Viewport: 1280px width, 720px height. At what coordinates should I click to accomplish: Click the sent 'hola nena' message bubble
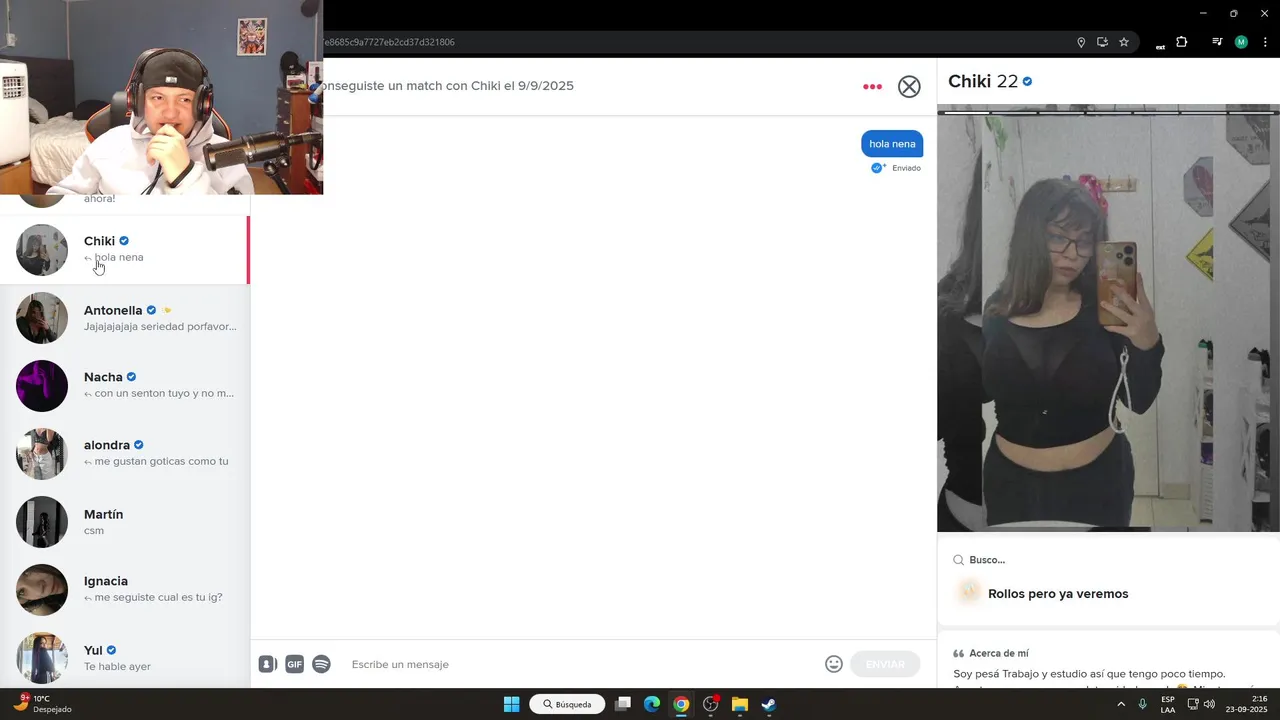[x=892, y=144]
